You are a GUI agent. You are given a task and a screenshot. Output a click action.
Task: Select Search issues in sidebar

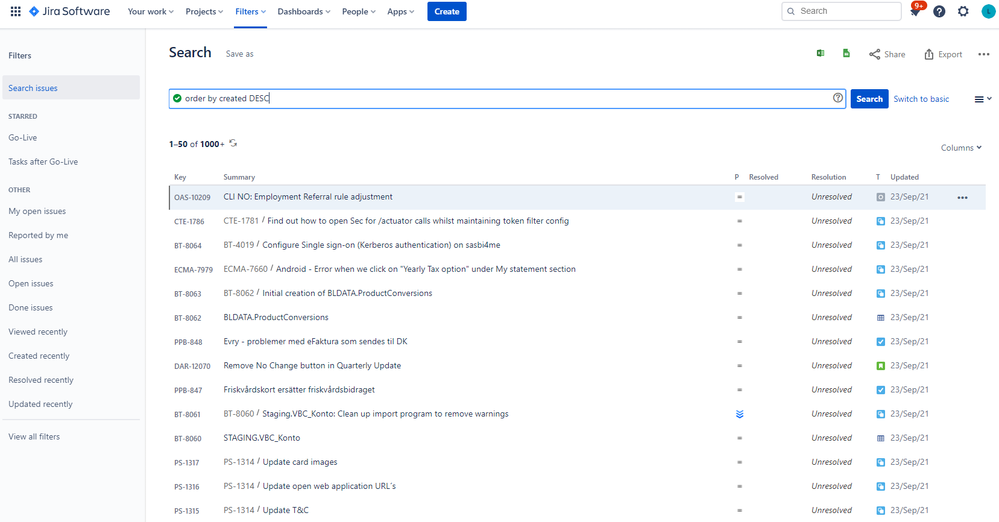(71, 88)
